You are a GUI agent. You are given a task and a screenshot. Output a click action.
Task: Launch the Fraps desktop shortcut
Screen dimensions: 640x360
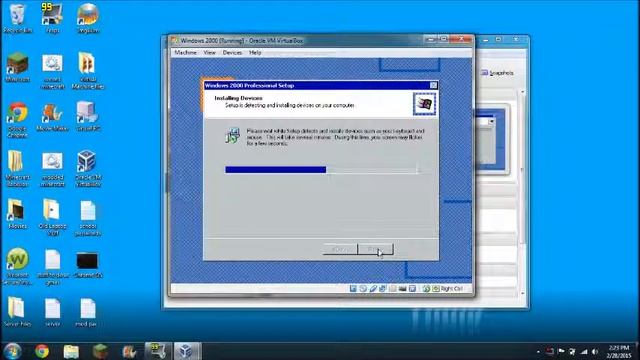52,18
